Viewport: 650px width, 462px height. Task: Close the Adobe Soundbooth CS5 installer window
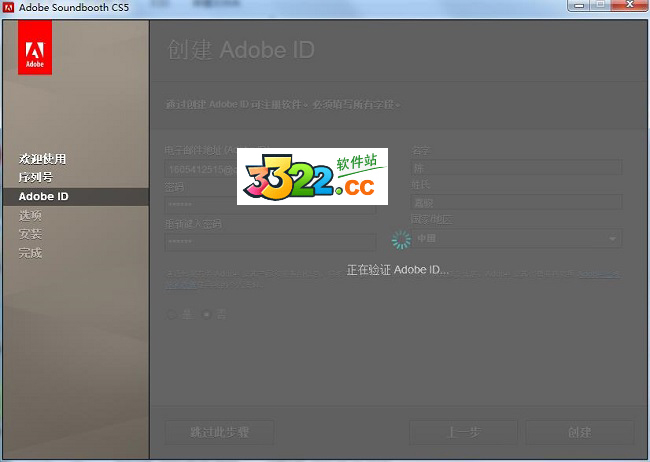[x=629, y=5]
